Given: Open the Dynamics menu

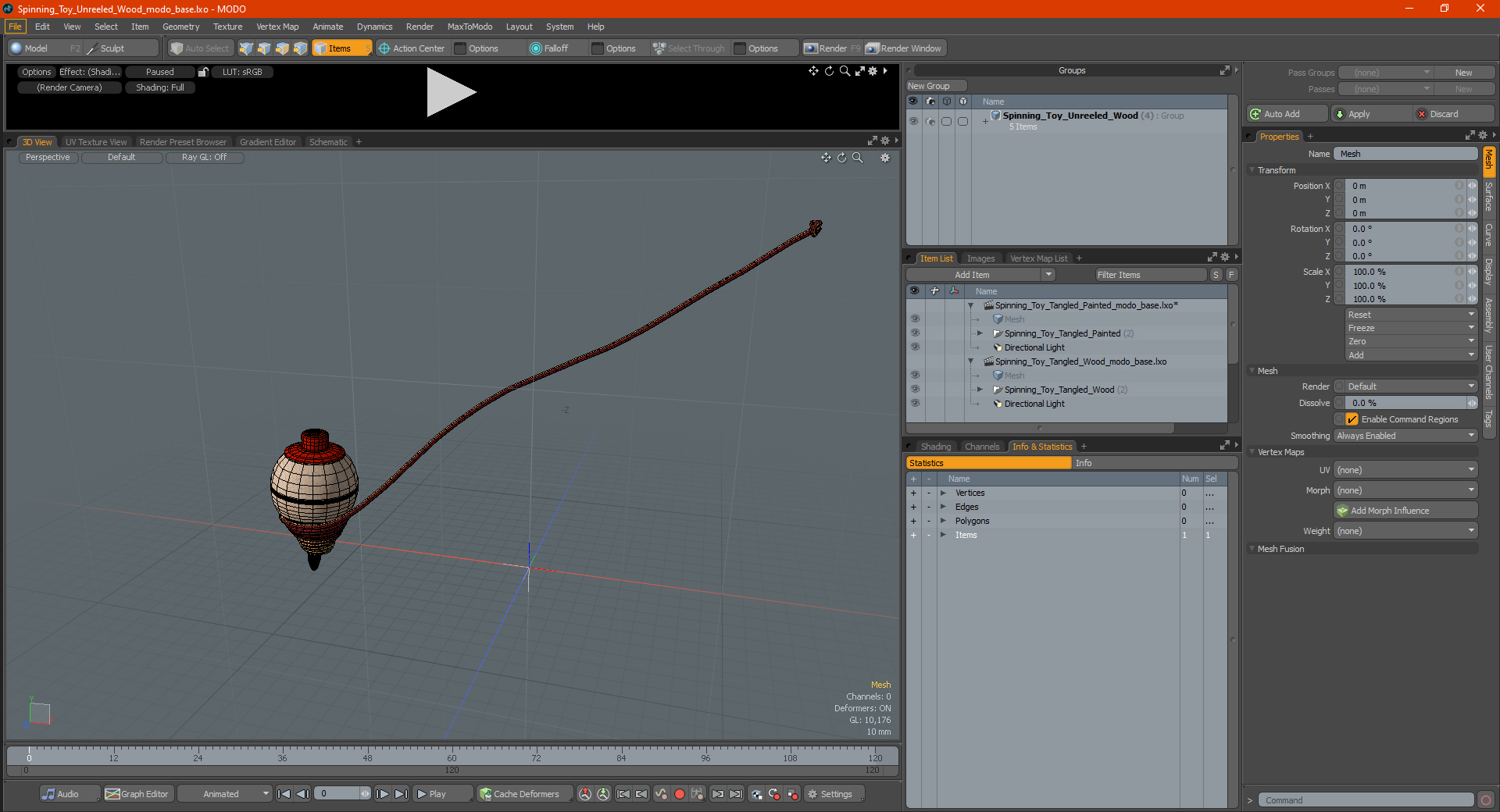Looking at the screenshot, I should (x=374, y=27).
